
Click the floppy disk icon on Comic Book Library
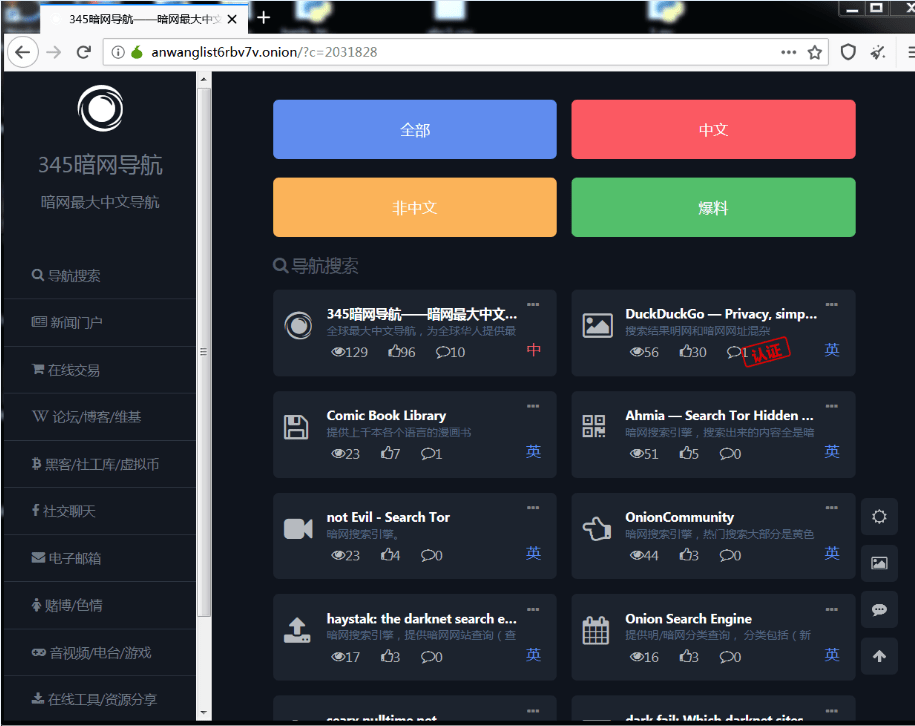[x=296, y=427]
